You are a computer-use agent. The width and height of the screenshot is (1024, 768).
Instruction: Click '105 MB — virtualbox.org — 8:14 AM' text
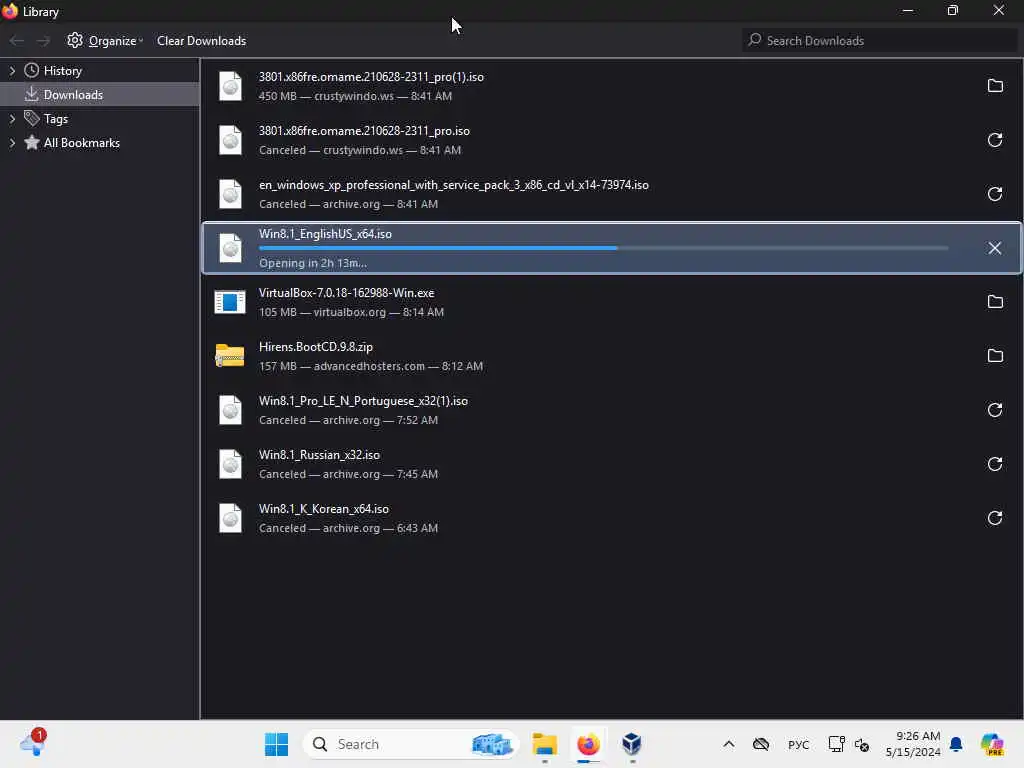click(x=351, y=312)
